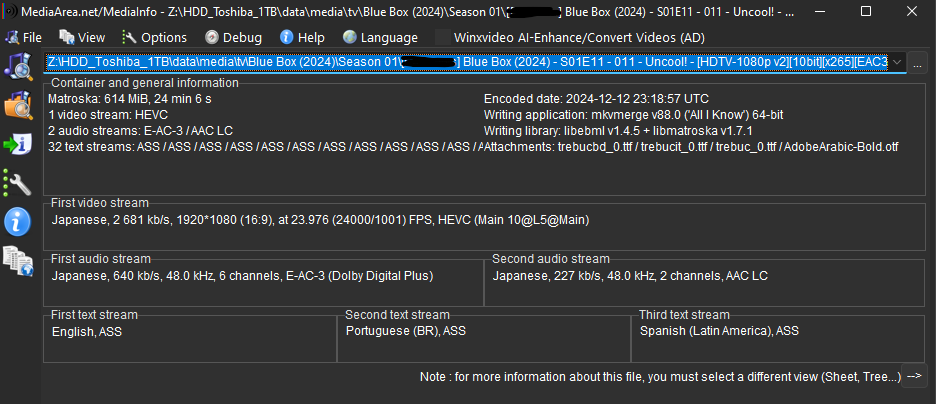Open Preferences via the wrench sidebar icon
Screen dimensions: 936x404
18,183
